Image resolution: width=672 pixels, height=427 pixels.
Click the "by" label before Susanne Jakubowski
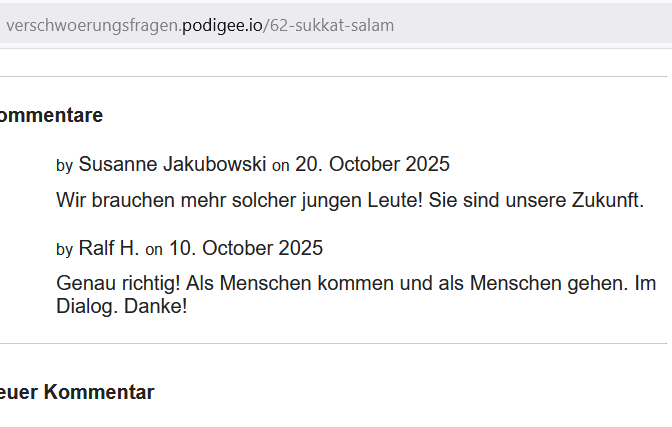pos(65,166)
